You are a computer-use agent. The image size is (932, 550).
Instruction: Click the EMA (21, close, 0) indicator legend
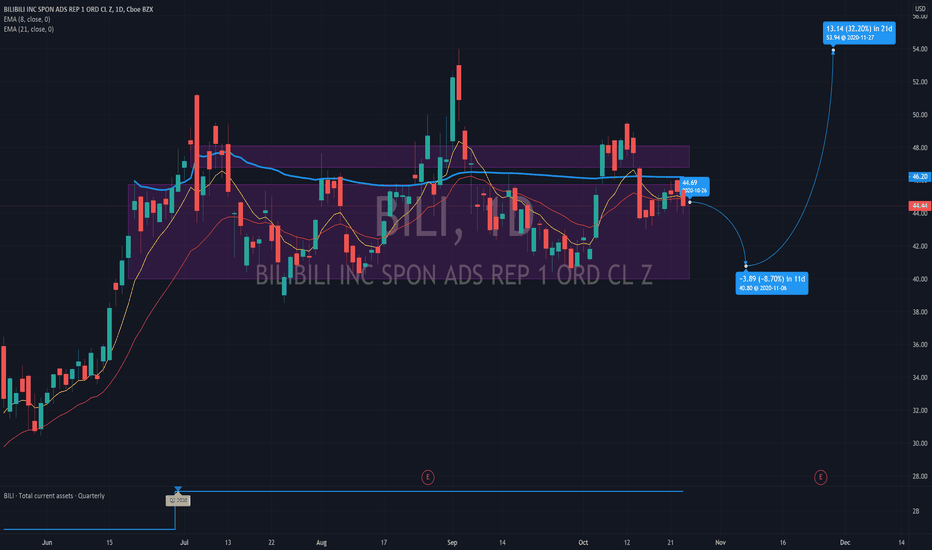(x=29, y=29)
